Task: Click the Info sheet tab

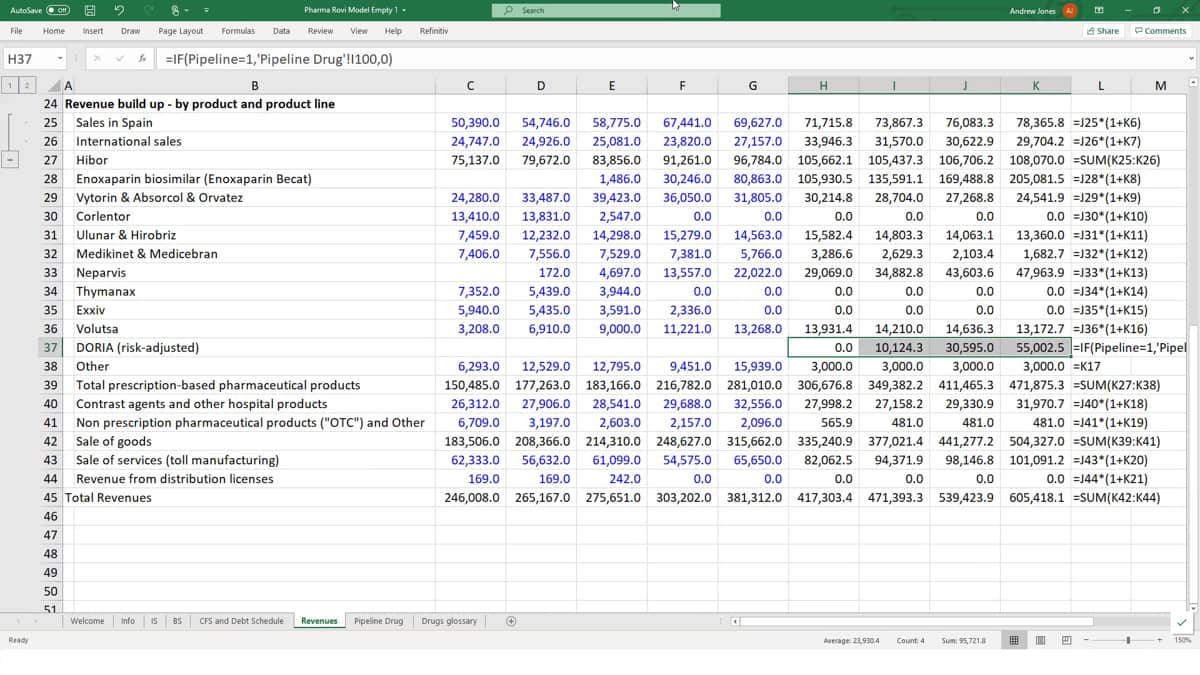Action: point(128,621)
